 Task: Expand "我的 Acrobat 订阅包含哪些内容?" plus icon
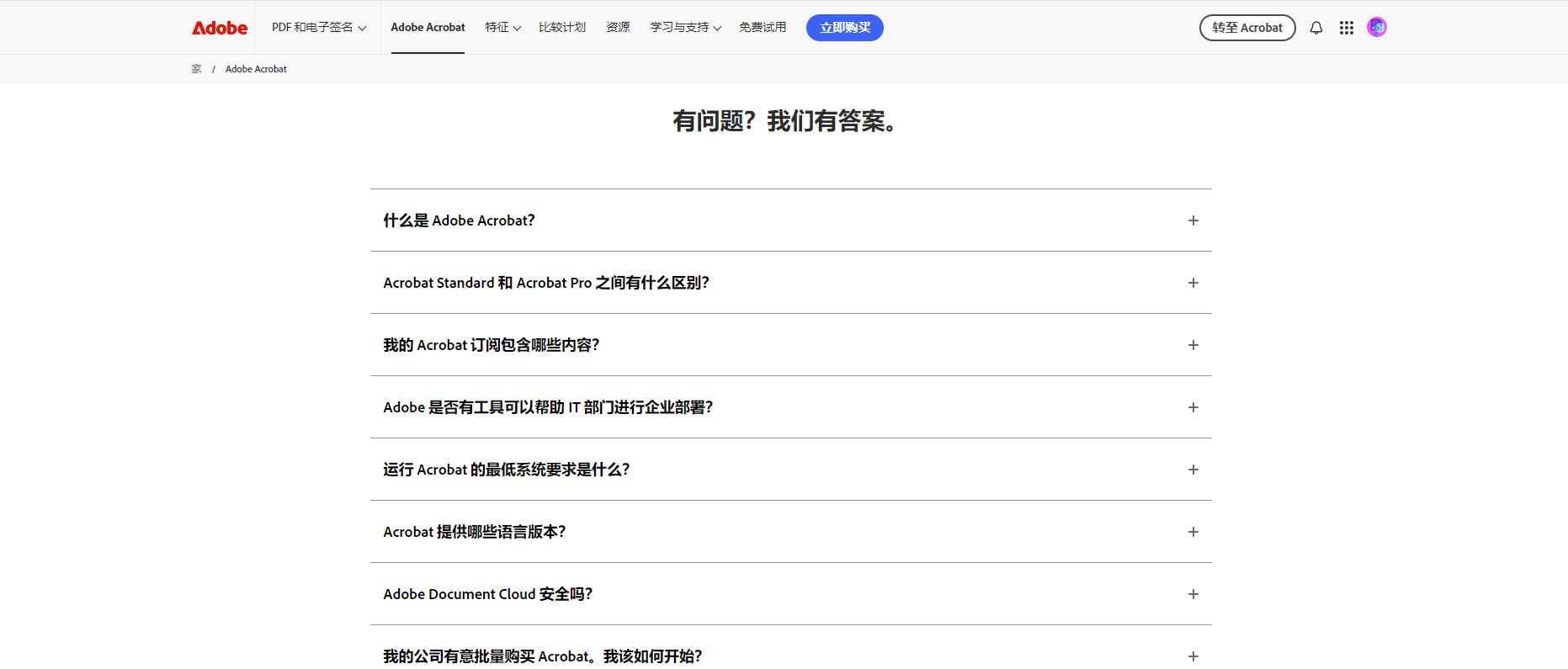1193,345
